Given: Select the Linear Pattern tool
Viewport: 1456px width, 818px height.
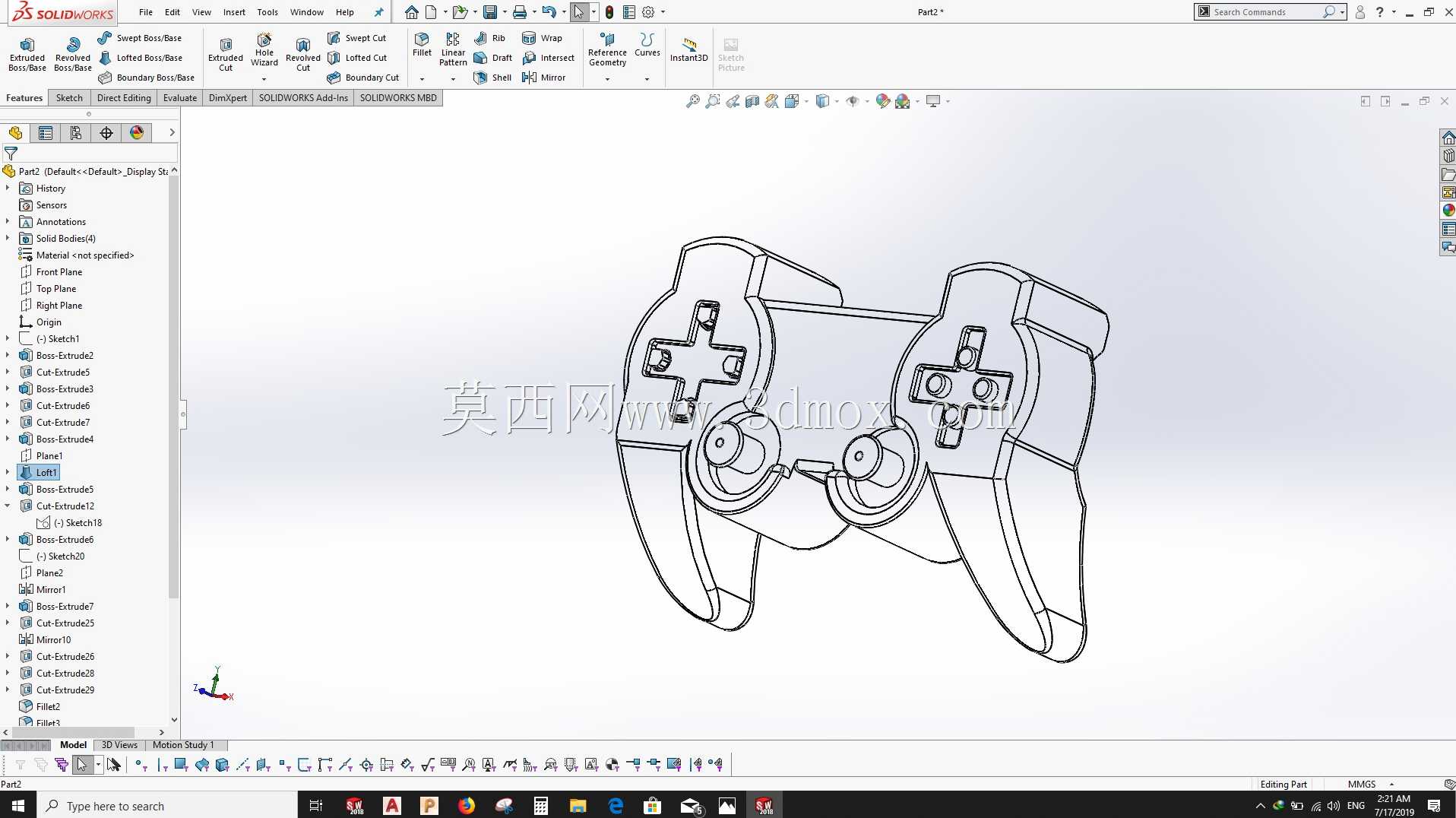Looking at the screenshot, I should pyautogui.click(x=453, y=49).
